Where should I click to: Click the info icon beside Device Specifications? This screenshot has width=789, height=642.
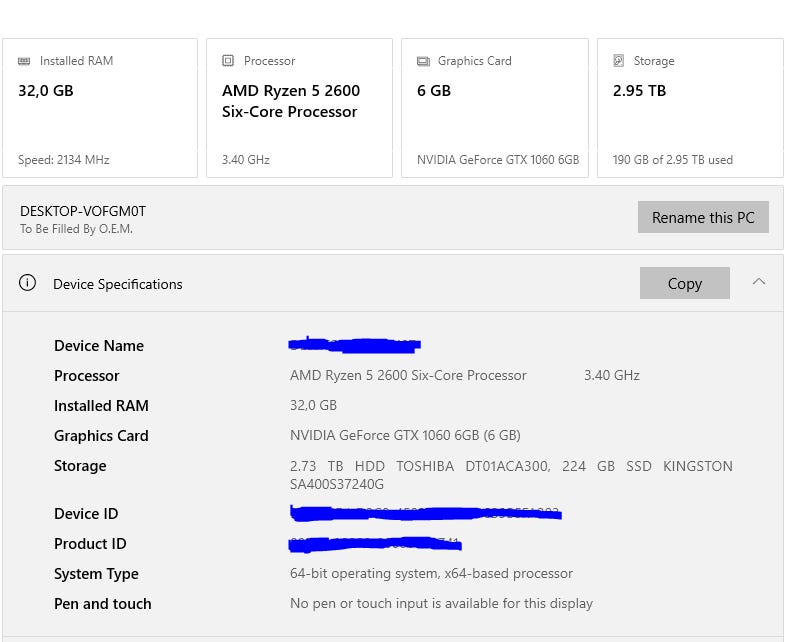tap(27, 283)
